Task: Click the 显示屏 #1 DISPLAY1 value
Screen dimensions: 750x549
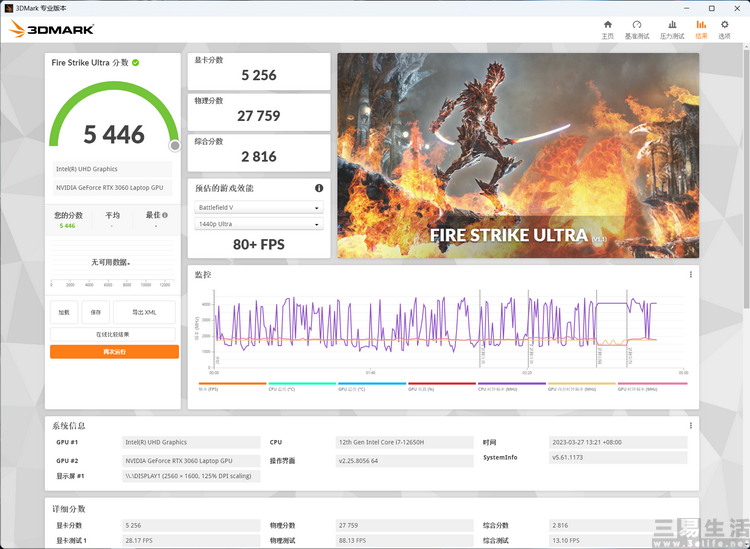Action: (191, 476)
